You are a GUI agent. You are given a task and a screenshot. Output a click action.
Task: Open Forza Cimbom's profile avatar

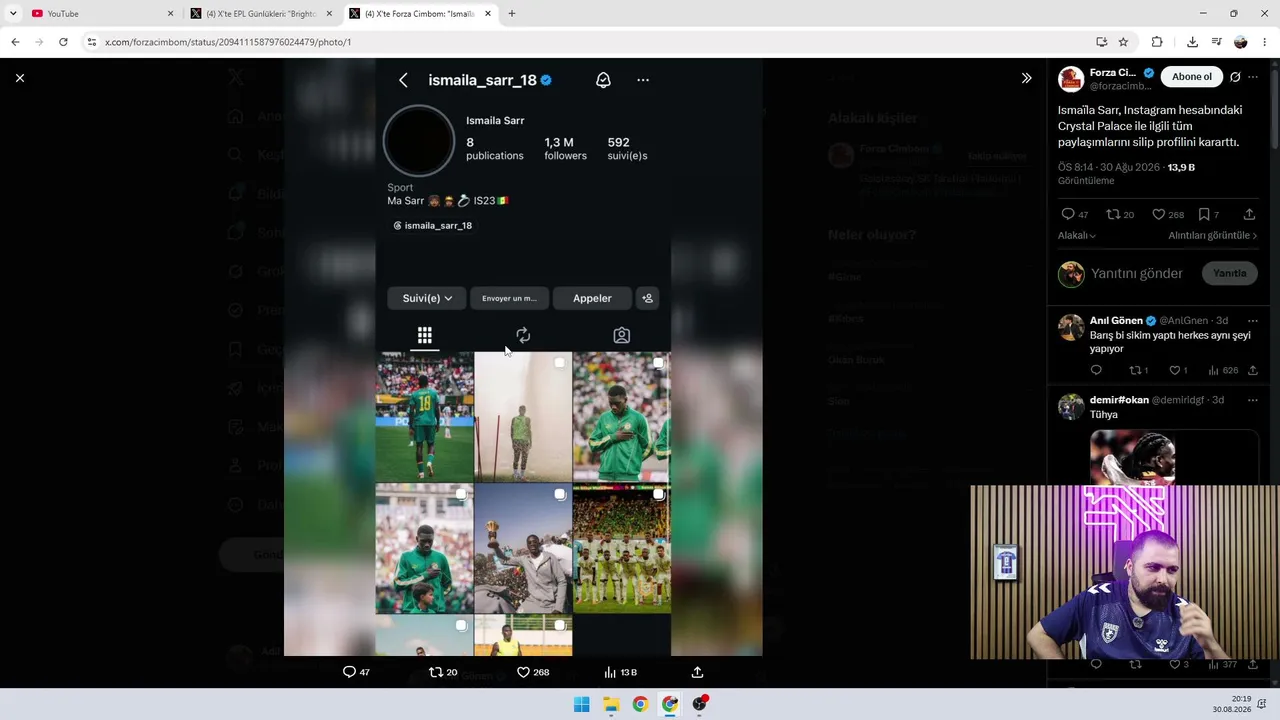point(1071,79)
